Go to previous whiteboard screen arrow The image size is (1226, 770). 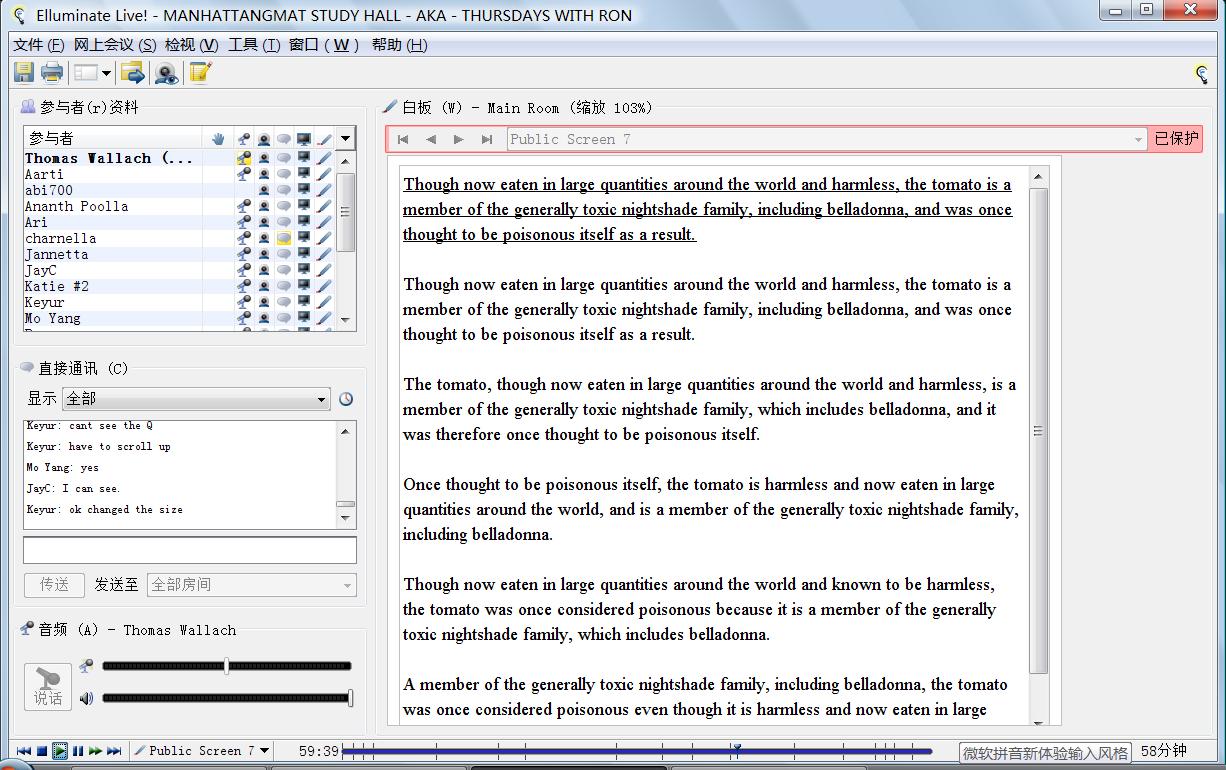[431, 139]
